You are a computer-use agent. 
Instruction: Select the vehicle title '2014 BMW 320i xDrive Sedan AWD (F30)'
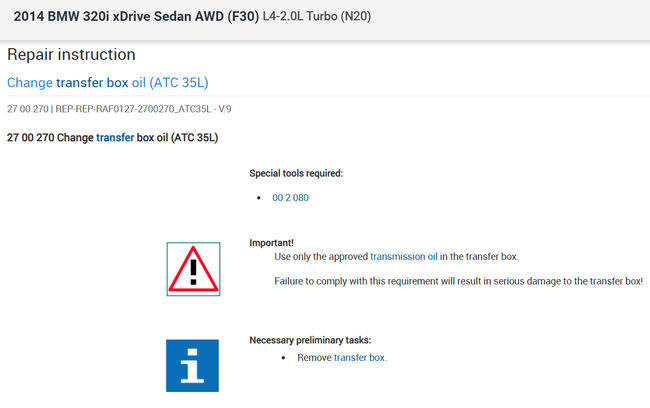pyautogui.click(x=136, y=16)
